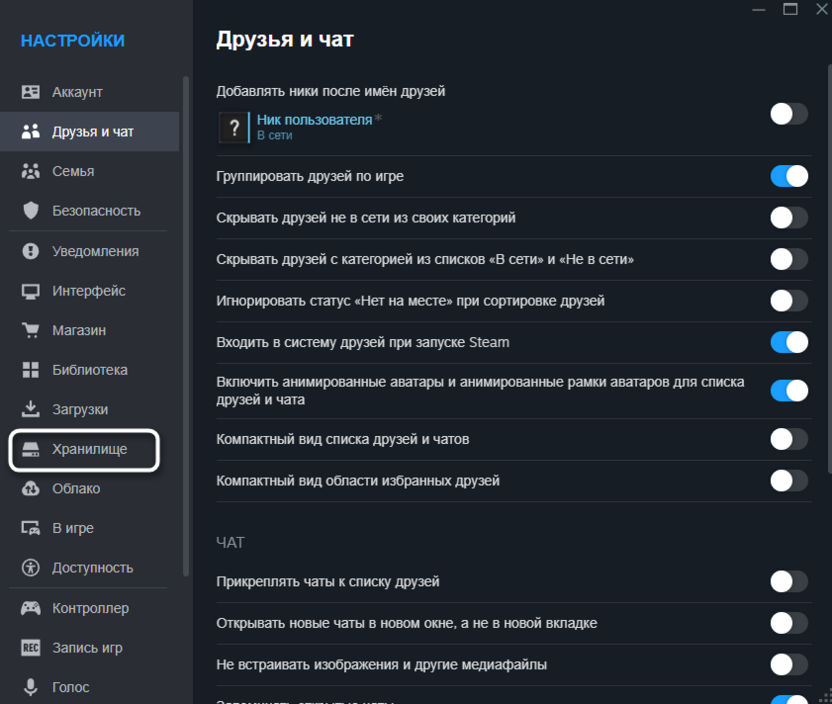Screen dimensions: 832x704
Task: Go to the Семья settings section
Action: coord(89,171)
